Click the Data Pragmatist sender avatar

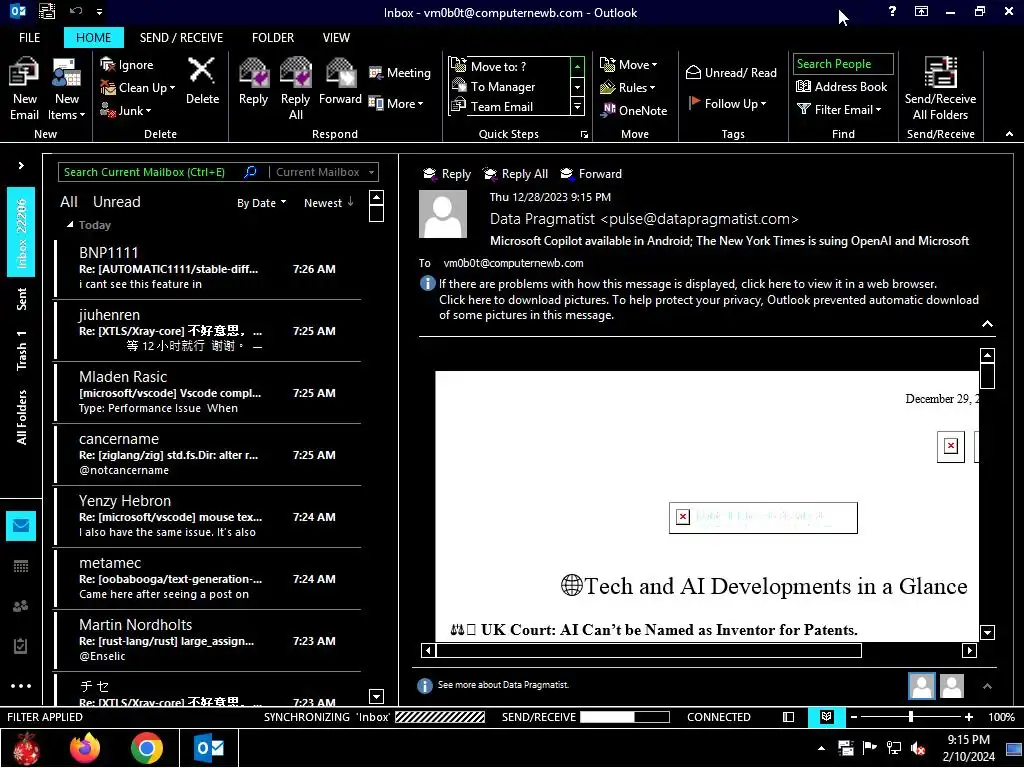pos(443,214)
